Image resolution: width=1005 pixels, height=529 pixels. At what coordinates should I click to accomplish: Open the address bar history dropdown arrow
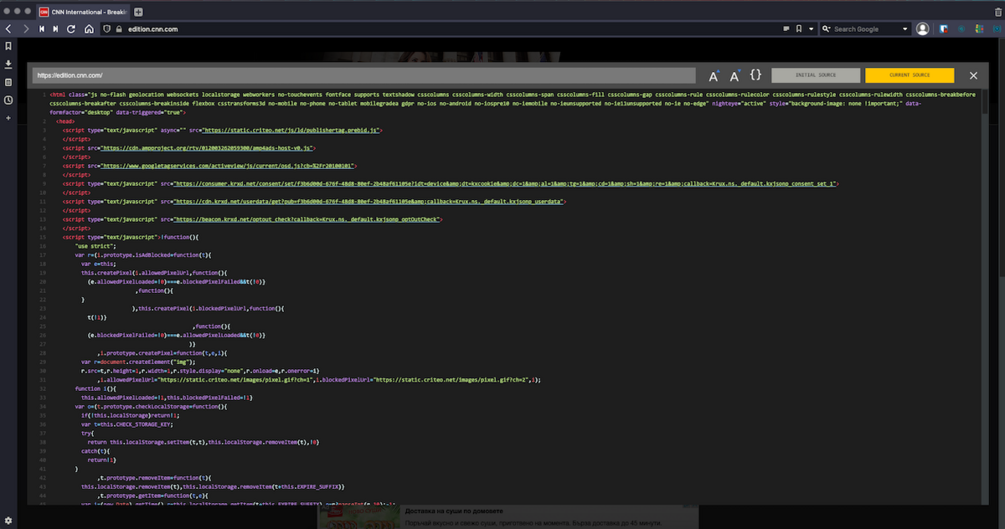(811, 29)
